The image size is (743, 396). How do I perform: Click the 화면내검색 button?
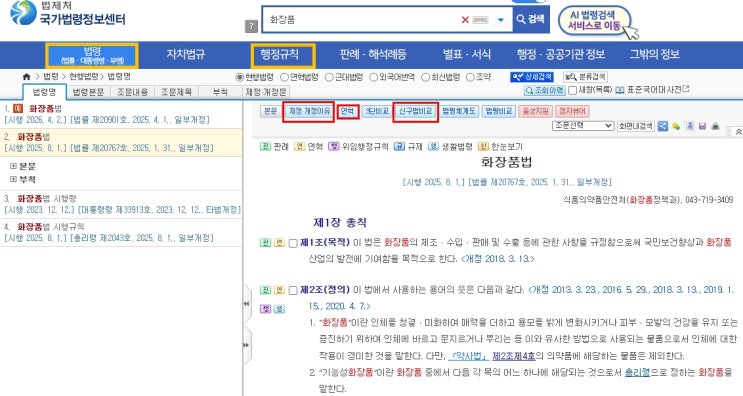click(x=635, y=126)
